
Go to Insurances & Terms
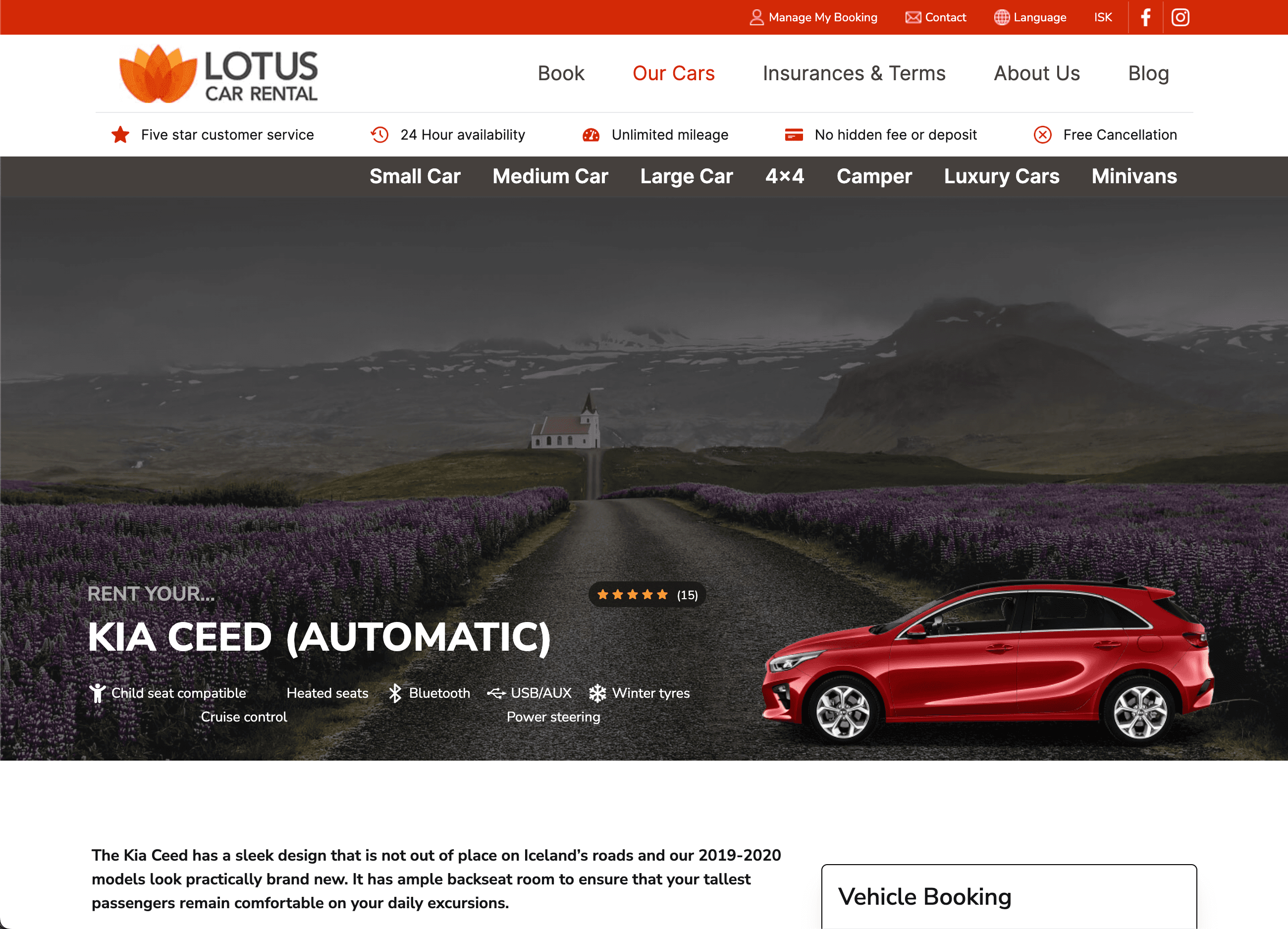(x=854, y=73)
